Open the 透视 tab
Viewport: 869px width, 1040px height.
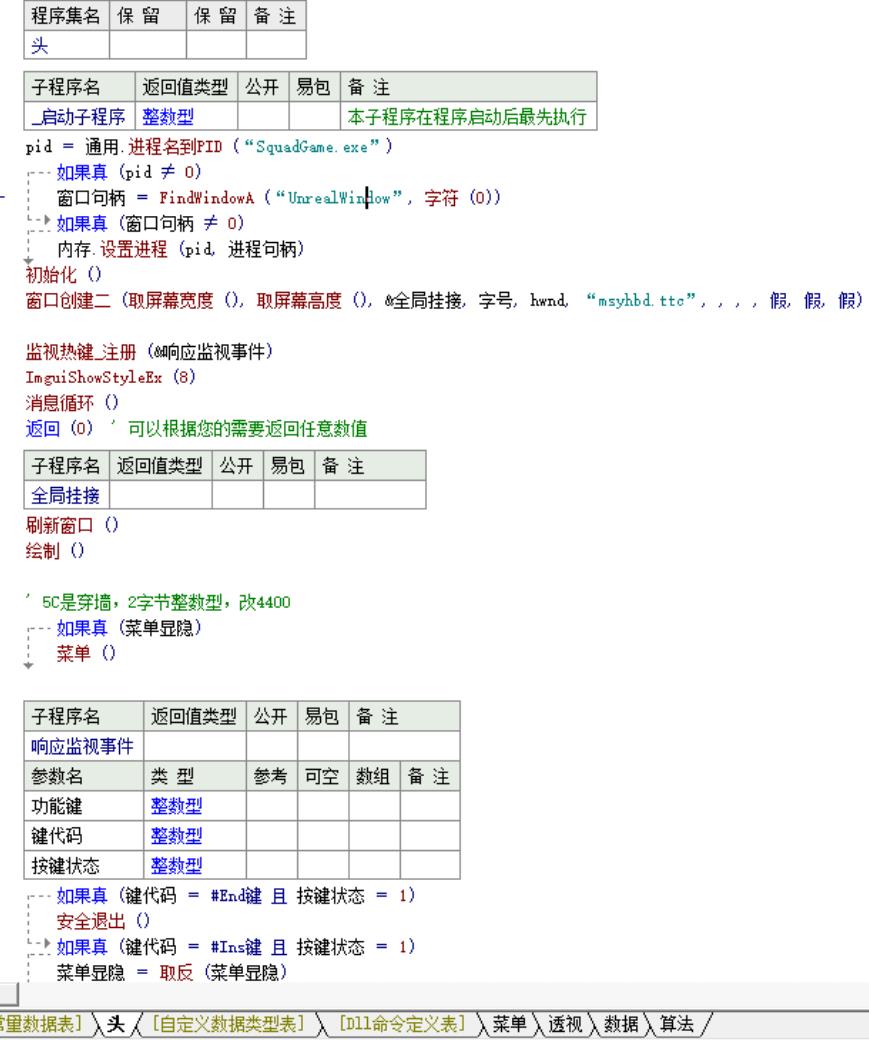tap(557, 1025)
